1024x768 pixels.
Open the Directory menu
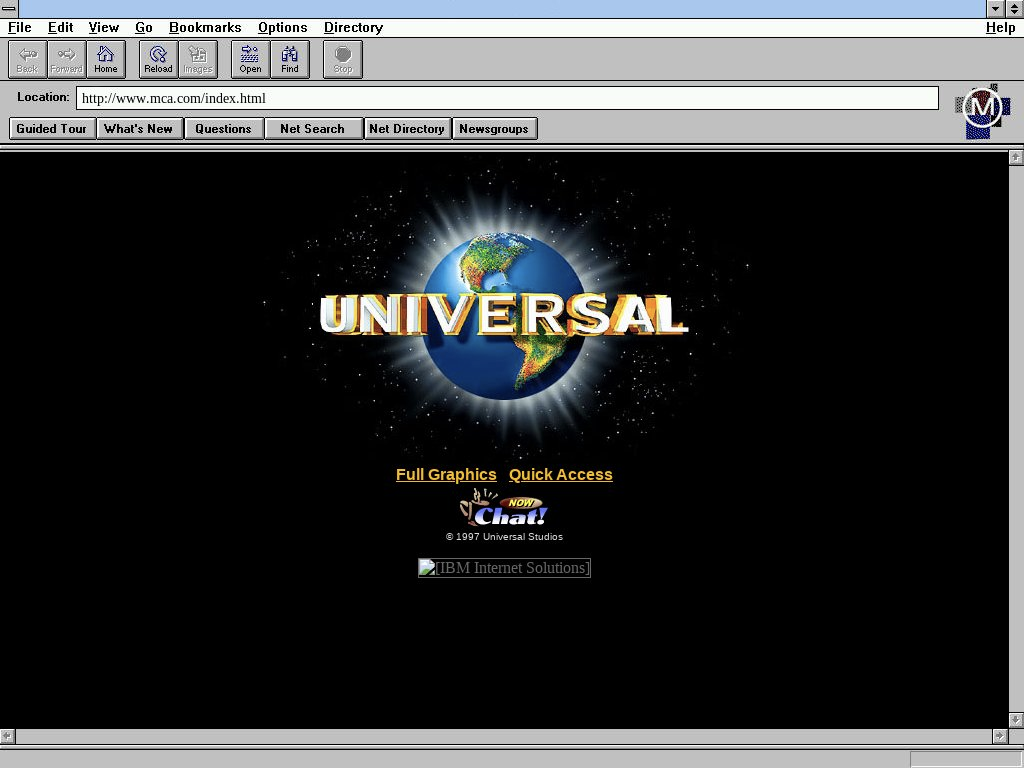coord(353,28)
